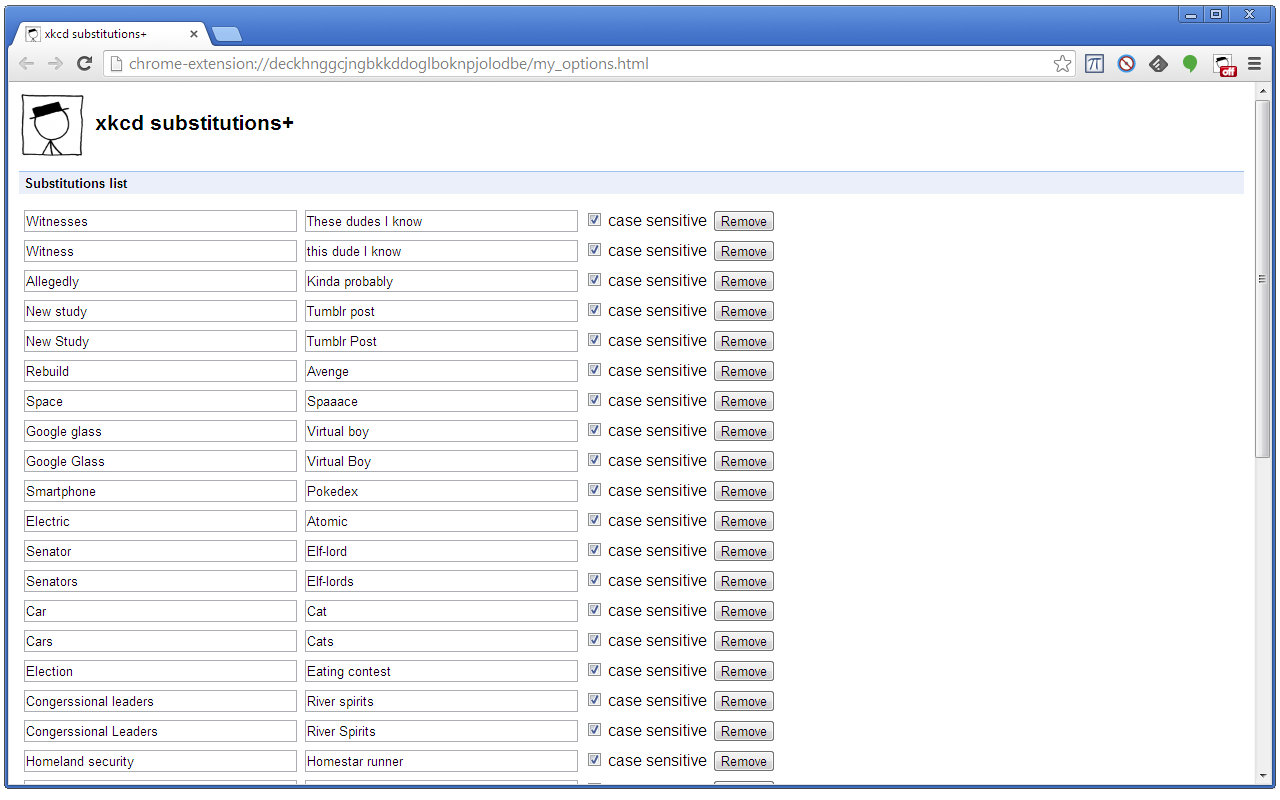Toggle case sensitive for Homeland security row
Viewport: 1280px width, 800px height.
point(594,759)
